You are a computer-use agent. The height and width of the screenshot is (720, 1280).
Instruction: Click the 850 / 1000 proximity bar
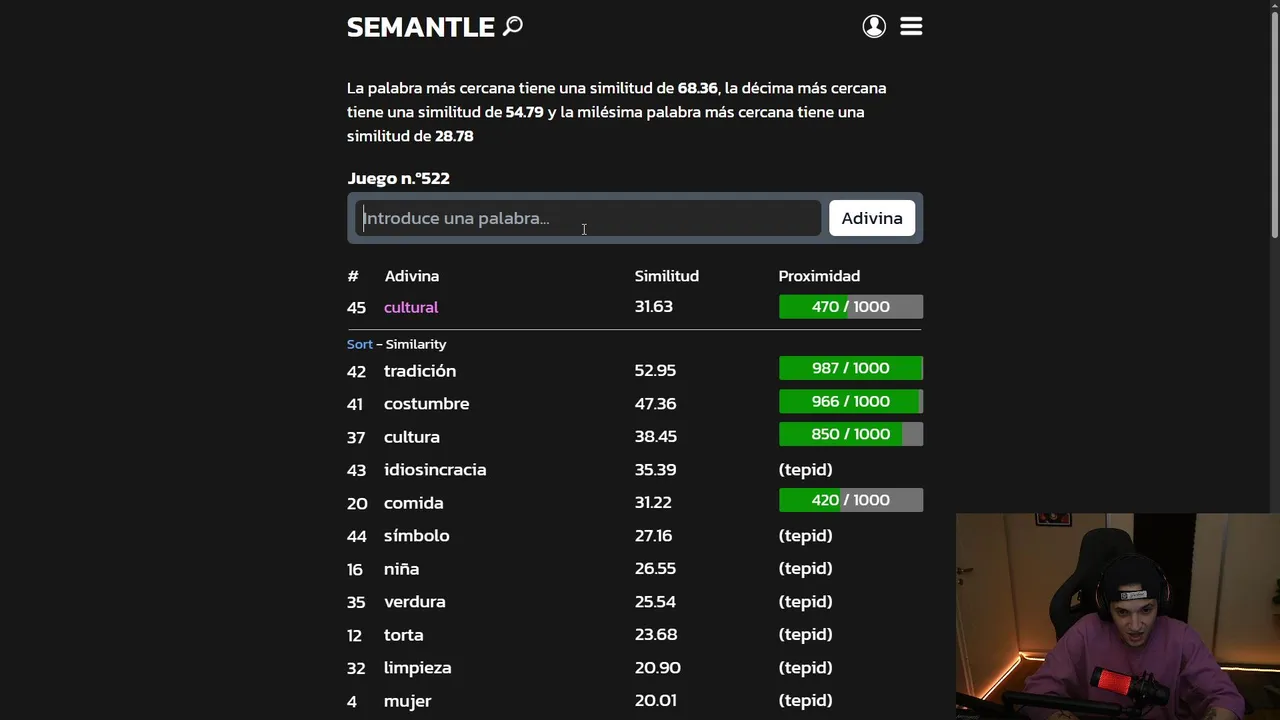click(850, 434)
